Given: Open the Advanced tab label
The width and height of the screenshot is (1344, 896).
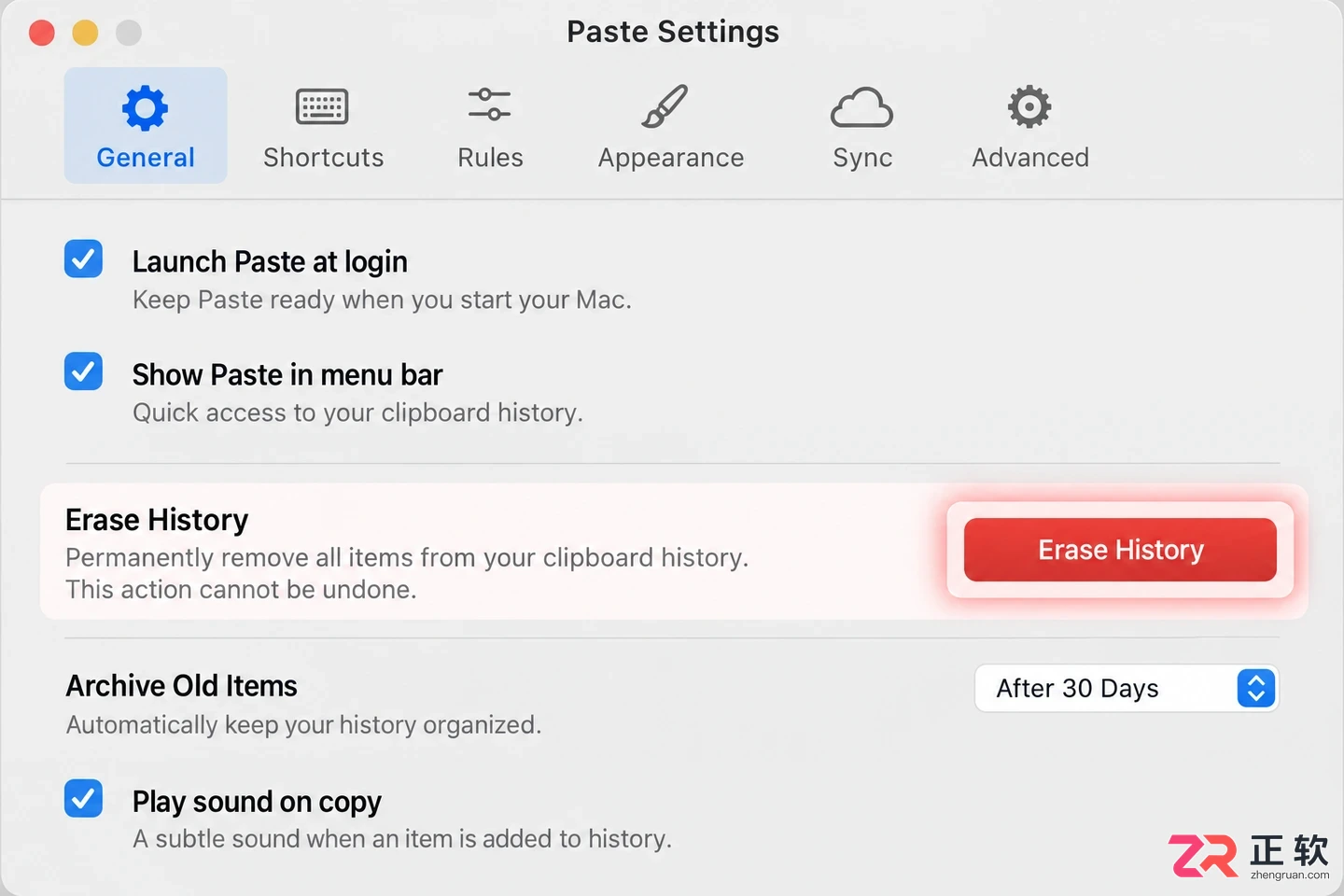Looking at the screenshot, I should (1030, 158).
